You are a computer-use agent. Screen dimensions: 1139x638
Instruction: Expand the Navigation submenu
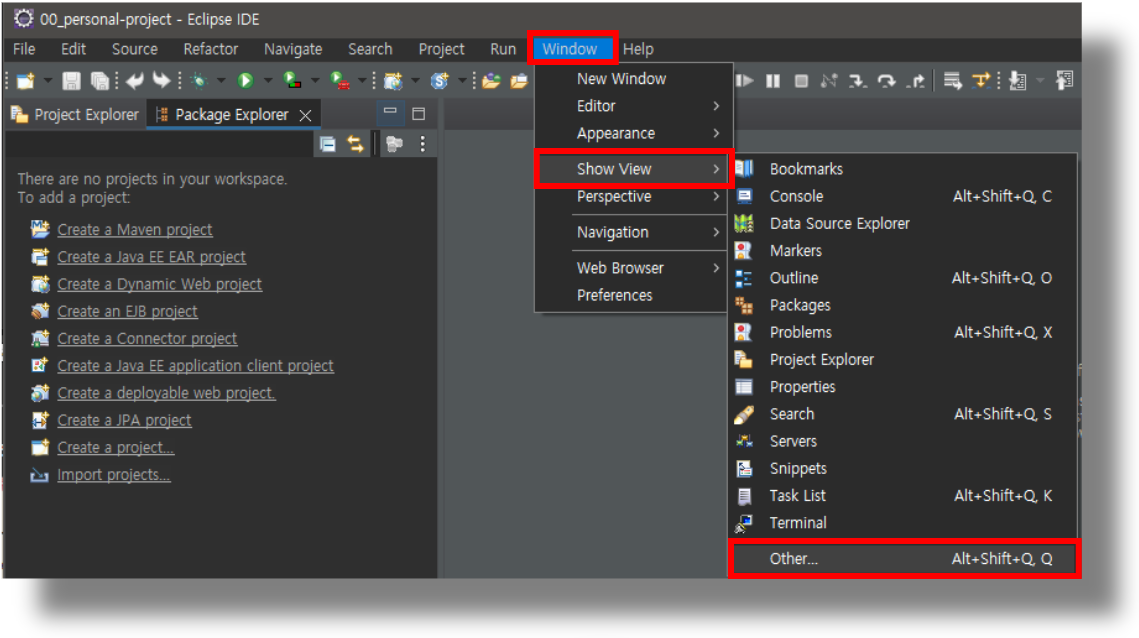tap(632, 233)
